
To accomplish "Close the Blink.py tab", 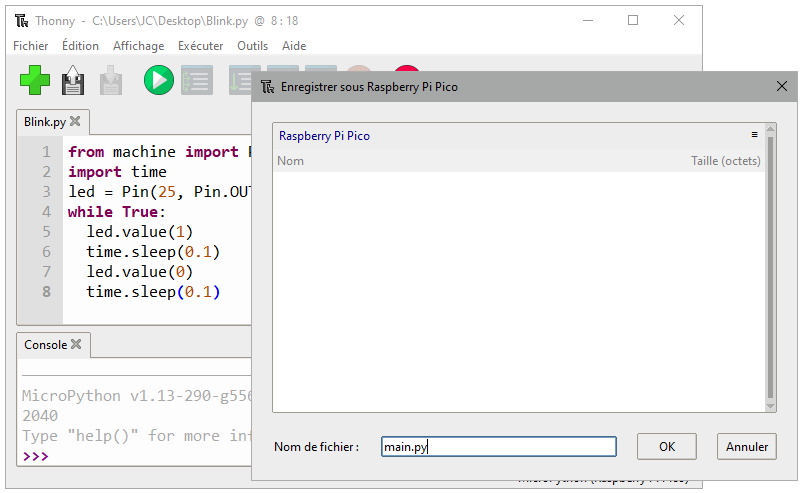I will [75, 121].
